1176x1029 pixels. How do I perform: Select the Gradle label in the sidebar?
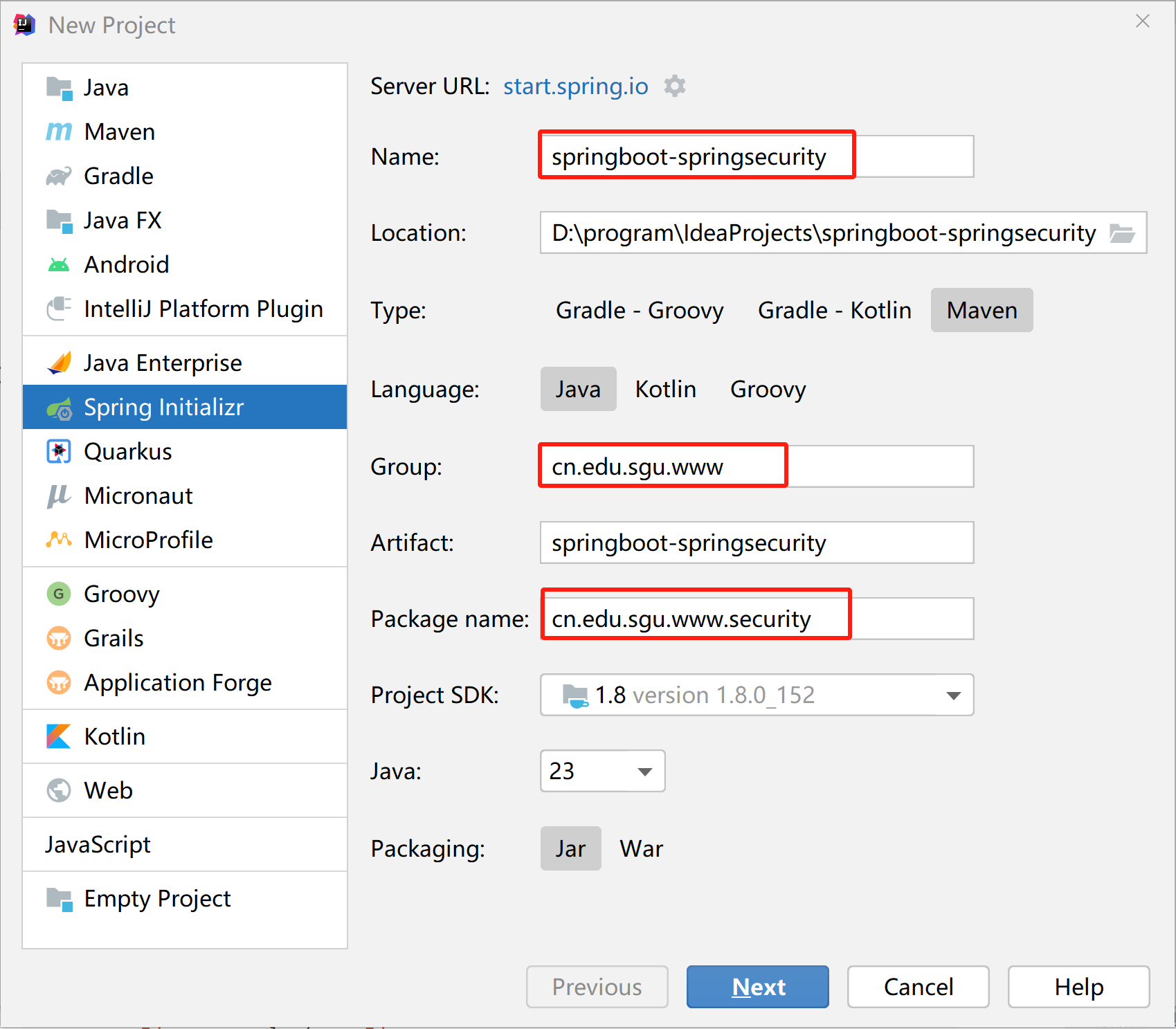point(118,176)
